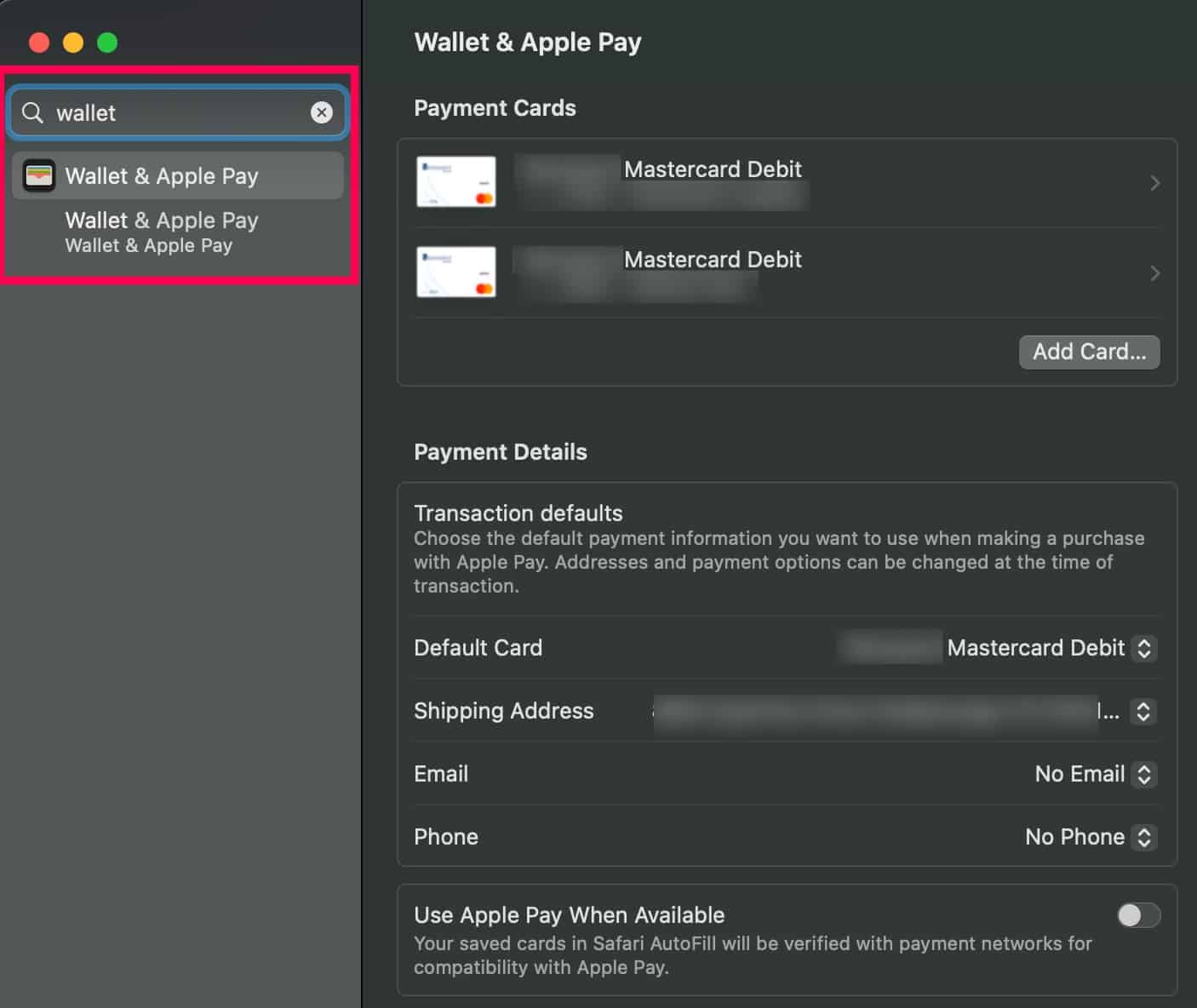
Task: Click the Transaction defaults title
Action: [518, 513]
